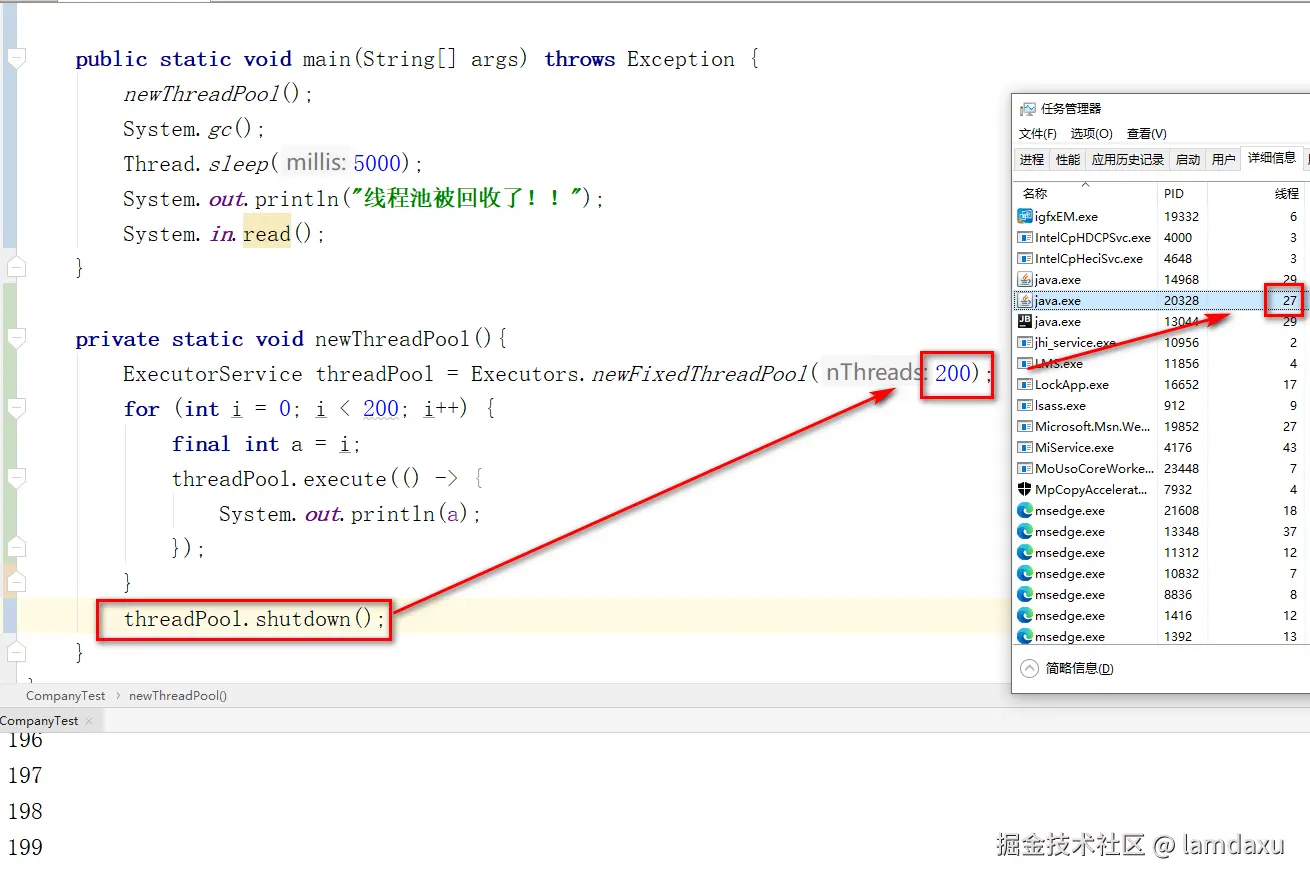
Task: Switch to the 进程 tab
Action: click(1032, 159)
